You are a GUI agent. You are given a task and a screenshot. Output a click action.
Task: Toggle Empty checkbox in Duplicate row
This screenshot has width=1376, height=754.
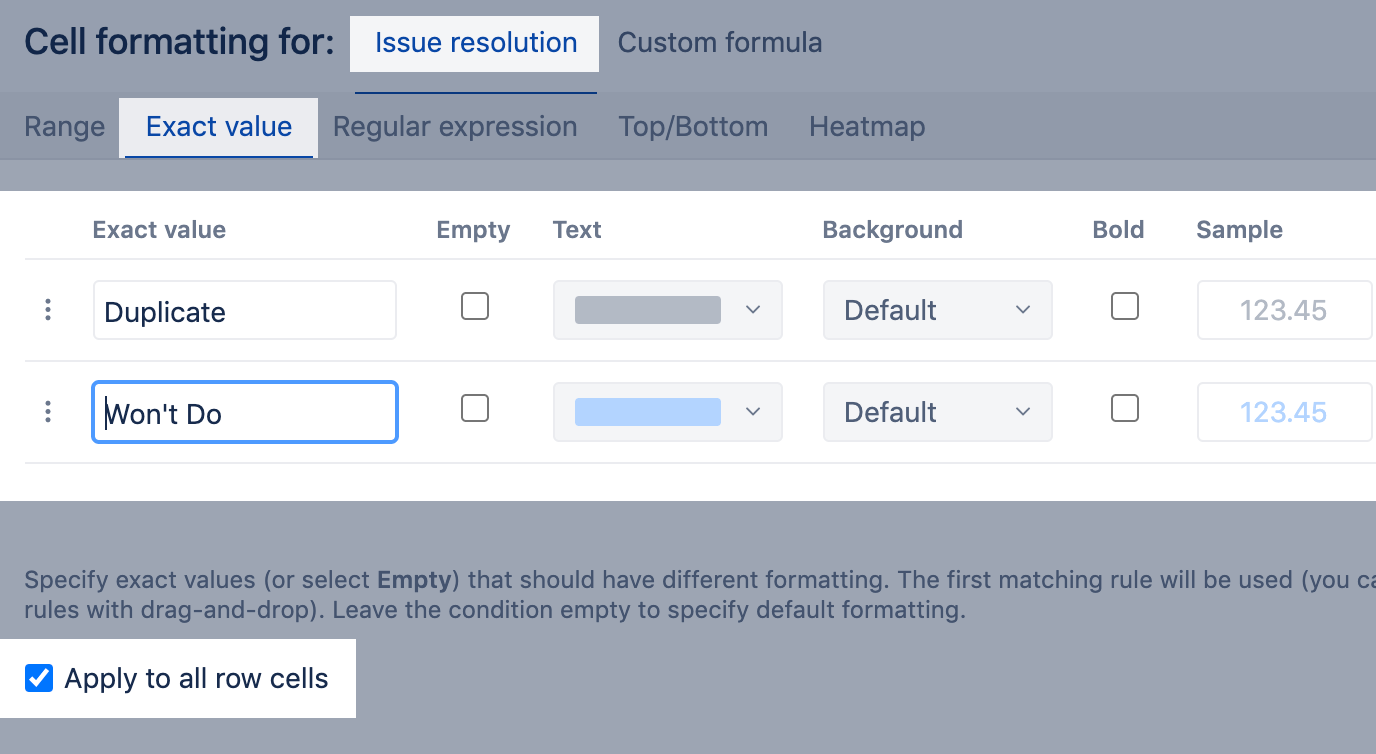pyautogui.click(x=475, y=306)
